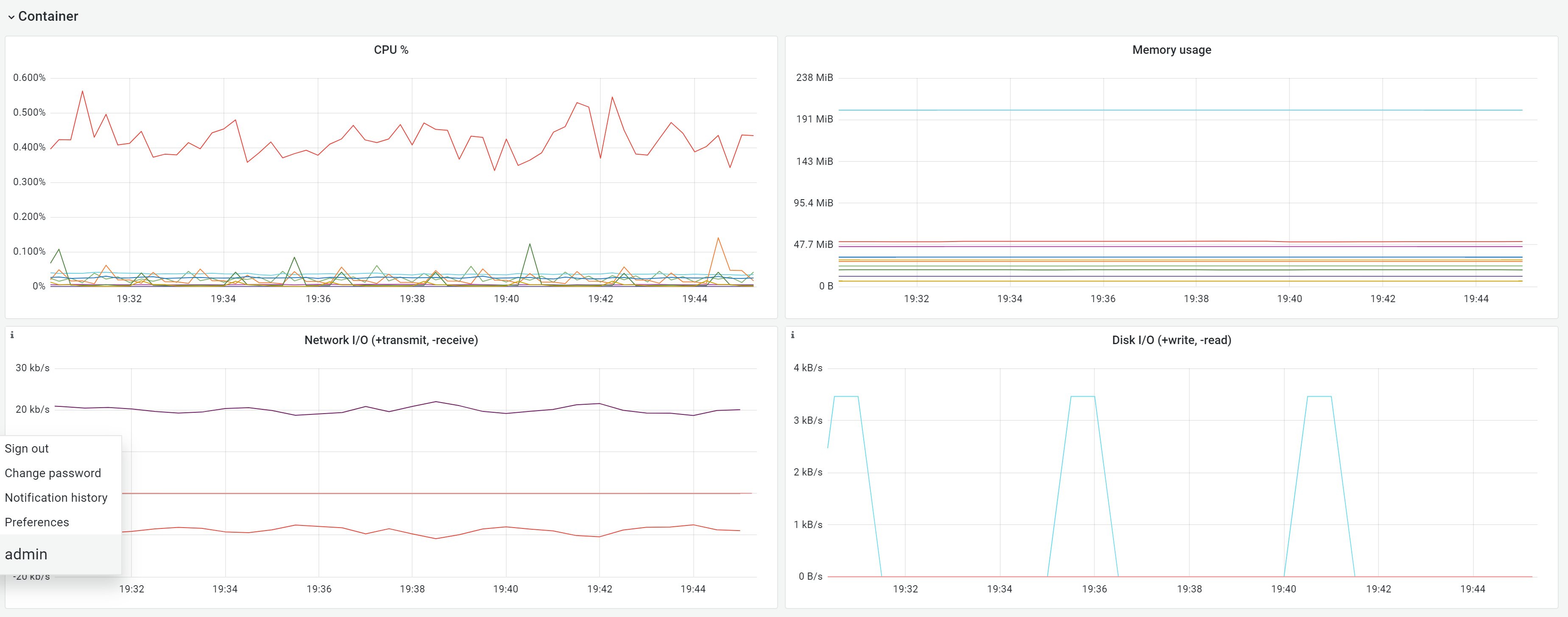
Task: Open Notification history menu entry
Action: point(56,498)
